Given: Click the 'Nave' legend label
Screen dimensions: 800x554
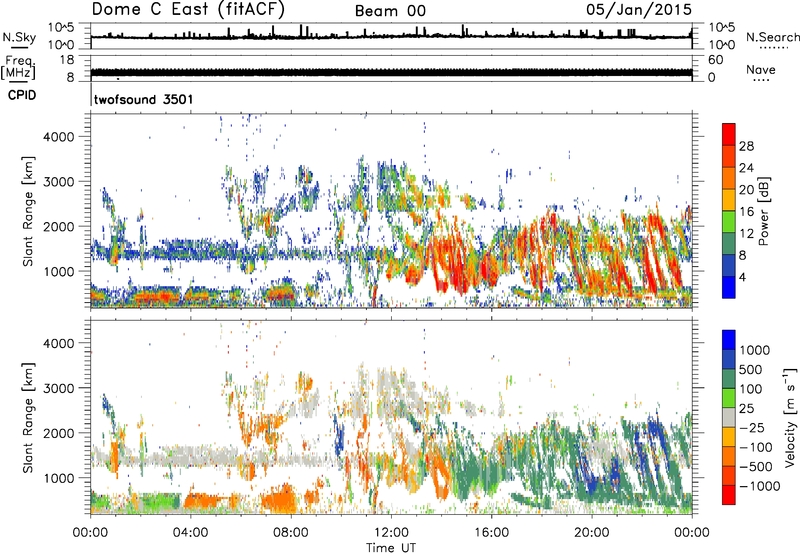Looking at the screenshot, I should tap(761, 69).
